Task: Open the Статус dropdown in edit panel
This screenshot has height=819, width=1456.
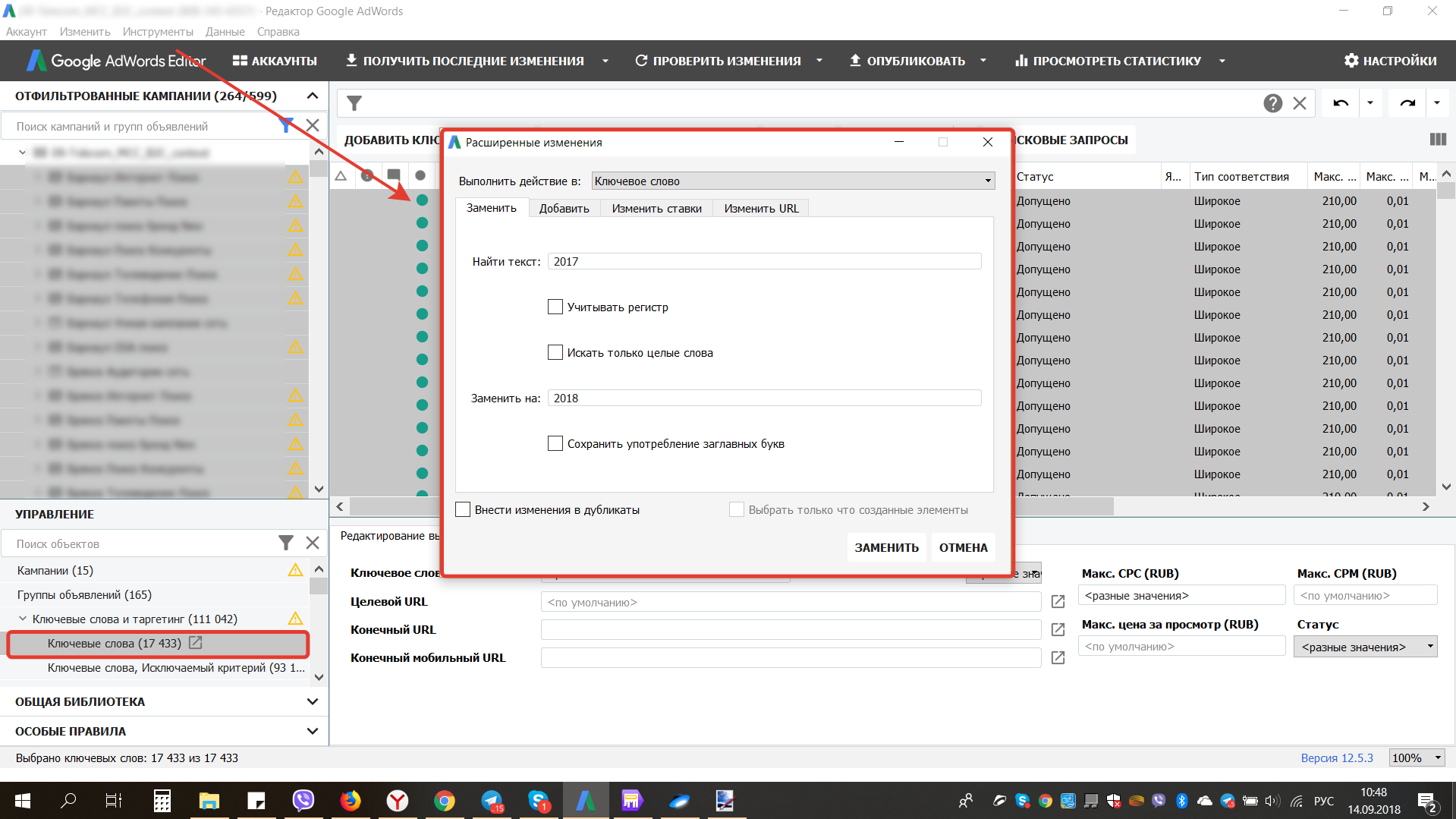Action: pos(1365,647)
